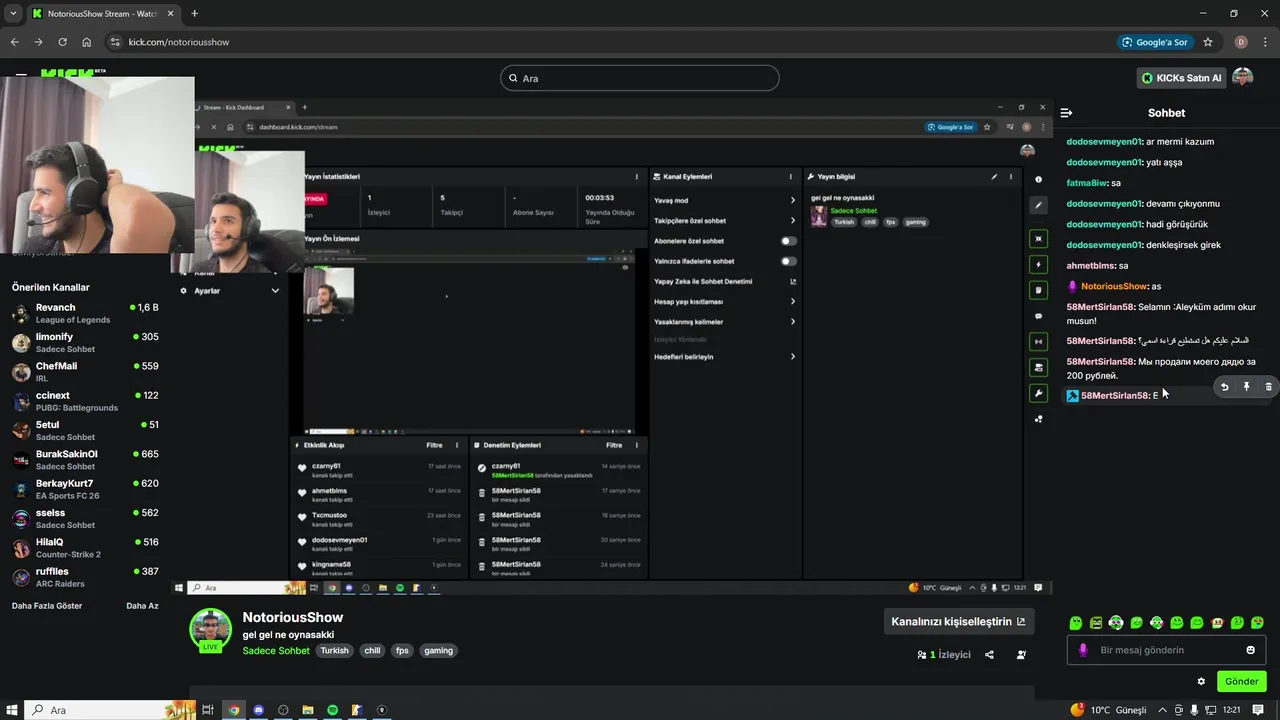Click the gaming tag below stream title
This screenshot has height=720, width=1280.
point(438,651)
